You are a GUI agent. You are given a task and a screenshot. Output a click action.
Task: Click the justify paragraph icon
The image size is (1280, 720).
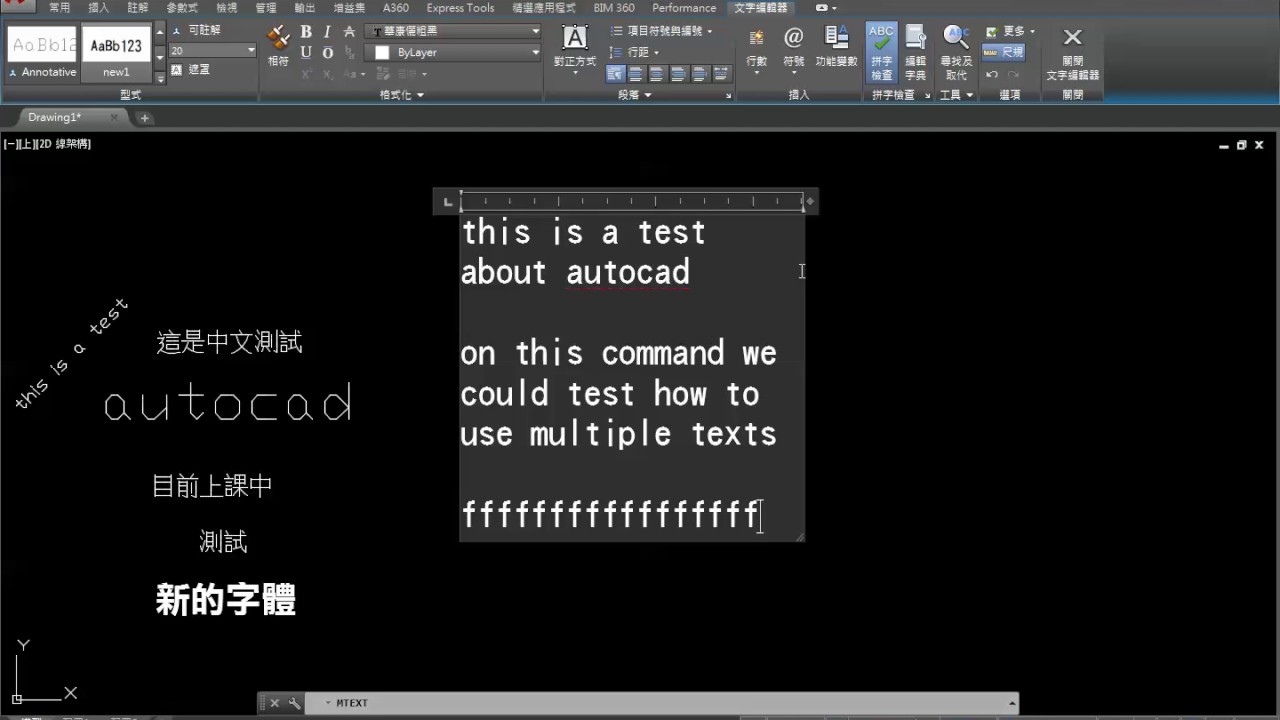tap(700, 74)
